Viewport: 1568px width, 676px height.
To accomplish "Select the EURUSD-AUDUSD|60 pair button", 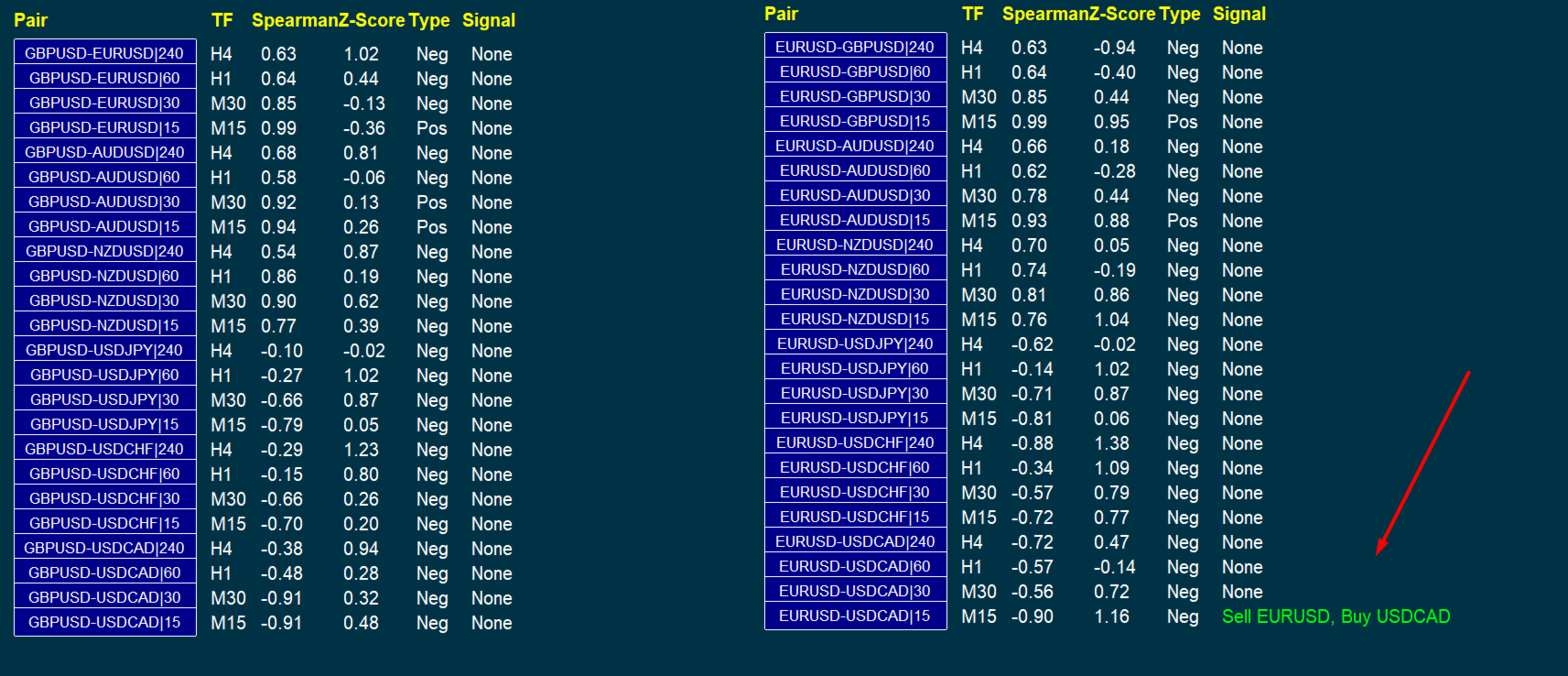I will click(855, 170).
